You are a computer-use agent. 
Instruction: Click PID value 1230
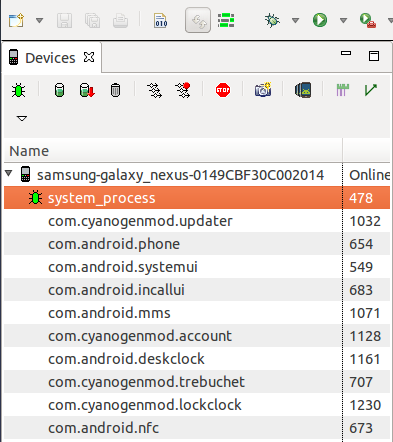tap(365, 405)
